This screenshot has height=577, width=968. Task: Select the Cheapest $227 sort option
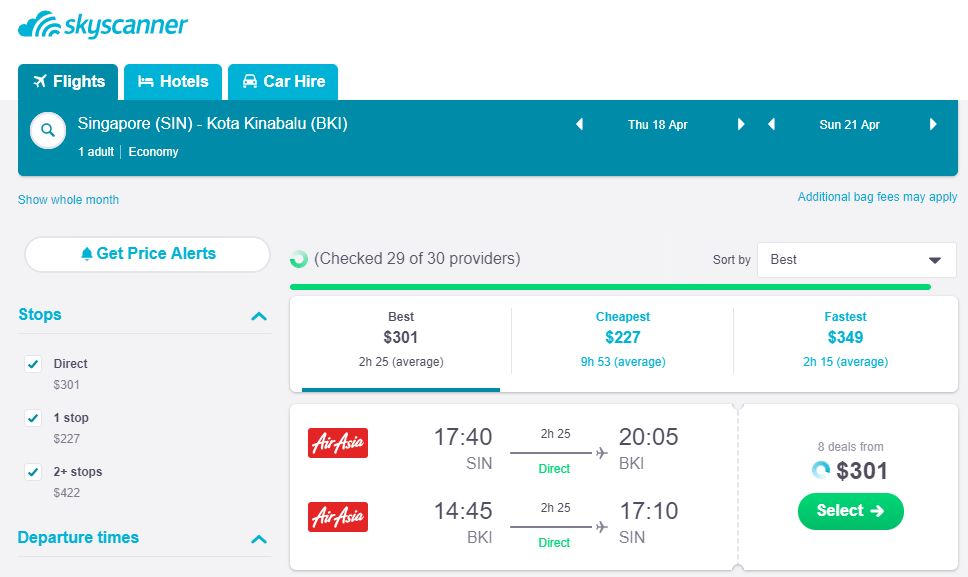coord(622,338)
